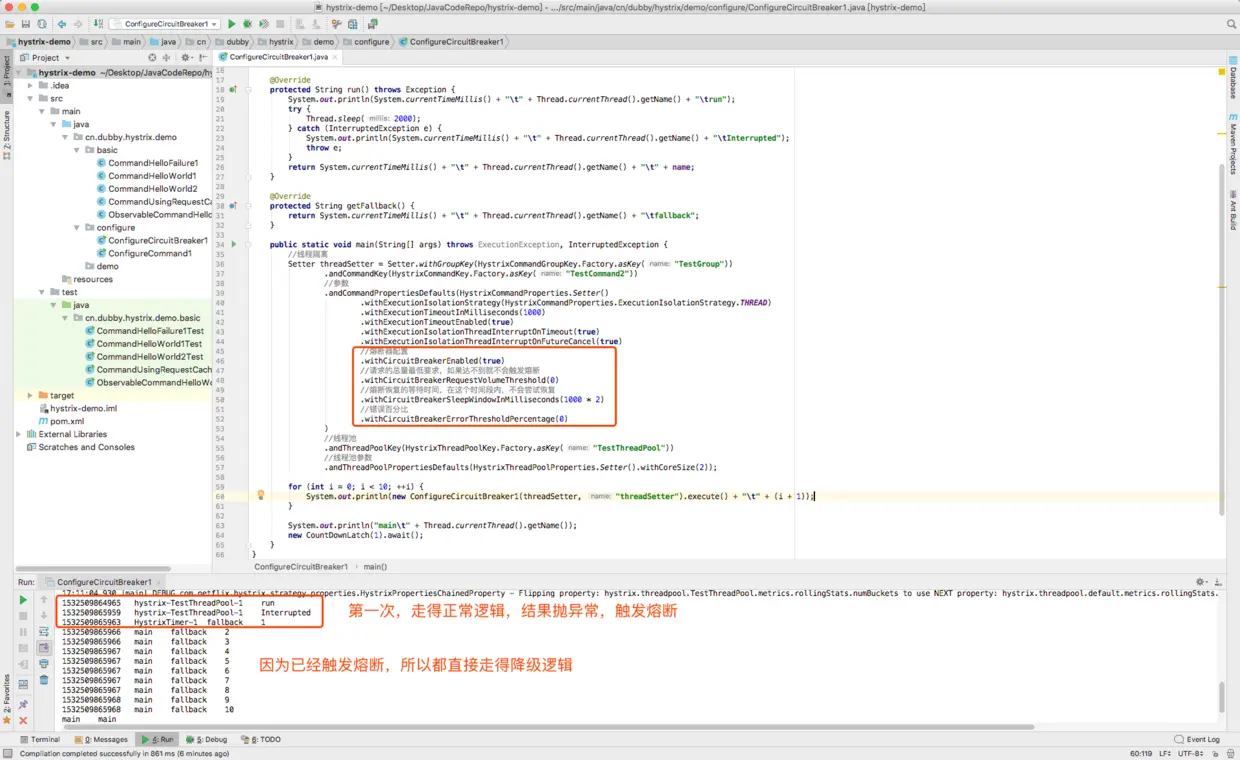
Task: Open the 6: TODO tool tab
Action: pyautogui.click(x=261, y=740)
